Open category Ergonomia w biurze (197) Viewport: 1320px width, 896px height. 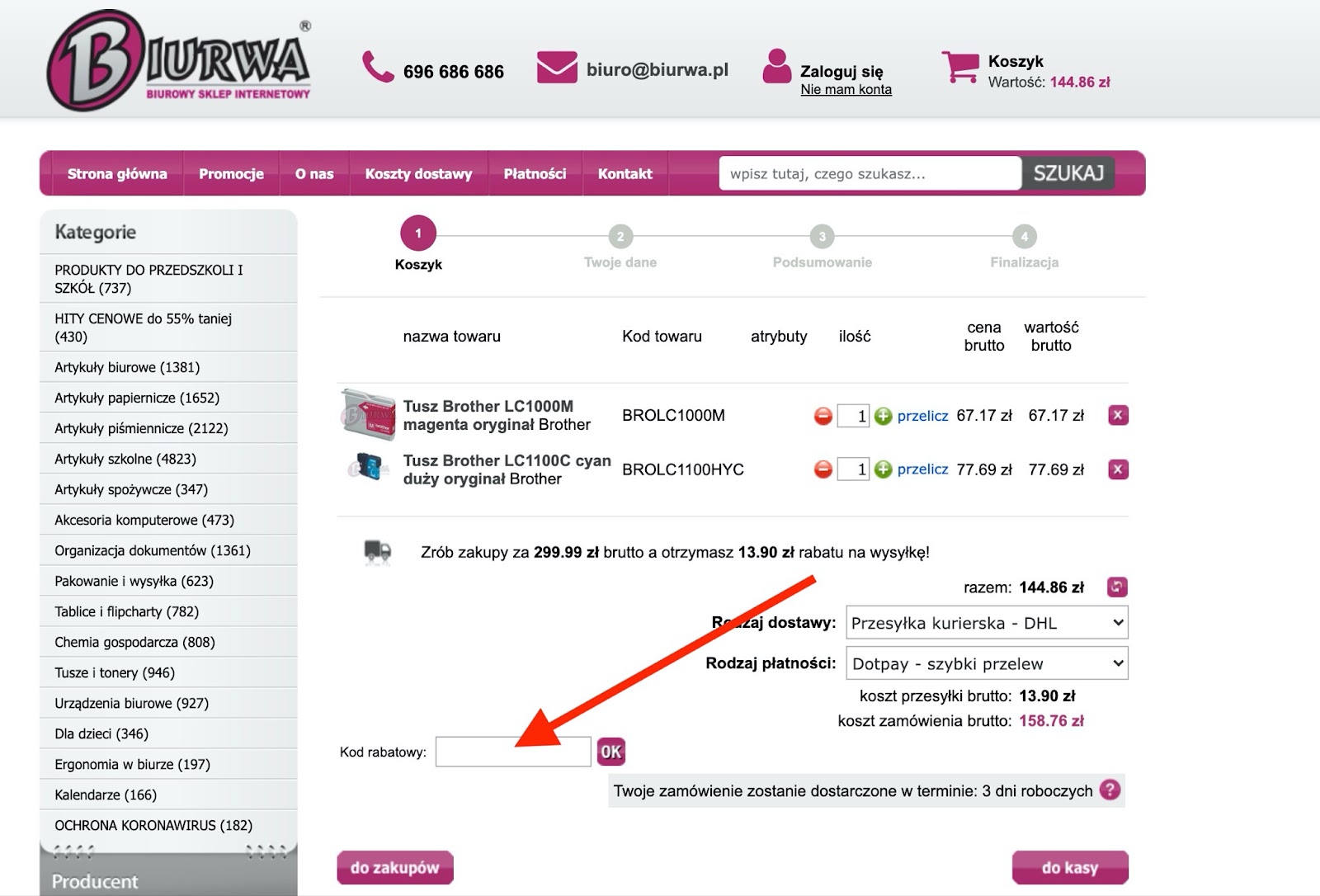[168, 764]
